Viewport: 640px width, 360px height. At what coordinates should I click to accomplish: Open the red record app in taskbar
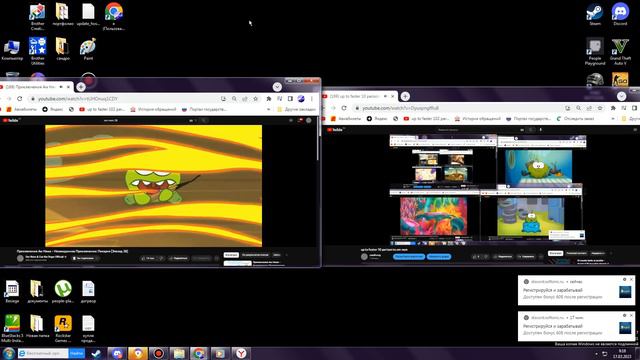pos(158,353)
